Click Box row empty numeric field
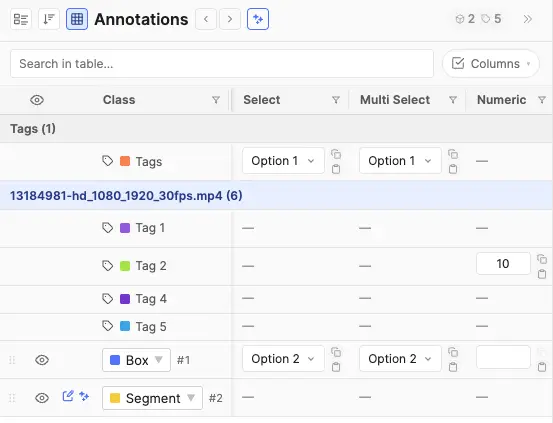This screenshot has width=553, height=423. [503, 357]
